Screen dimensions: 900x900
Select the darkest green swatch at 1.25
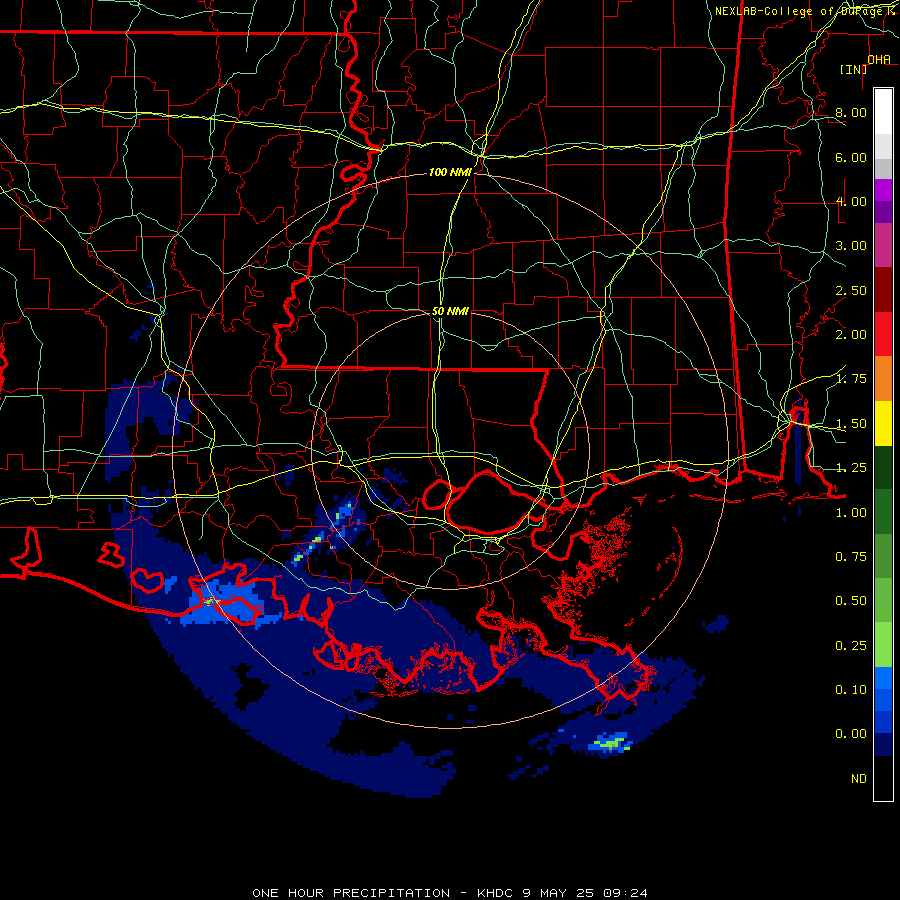tap(883, 467)
